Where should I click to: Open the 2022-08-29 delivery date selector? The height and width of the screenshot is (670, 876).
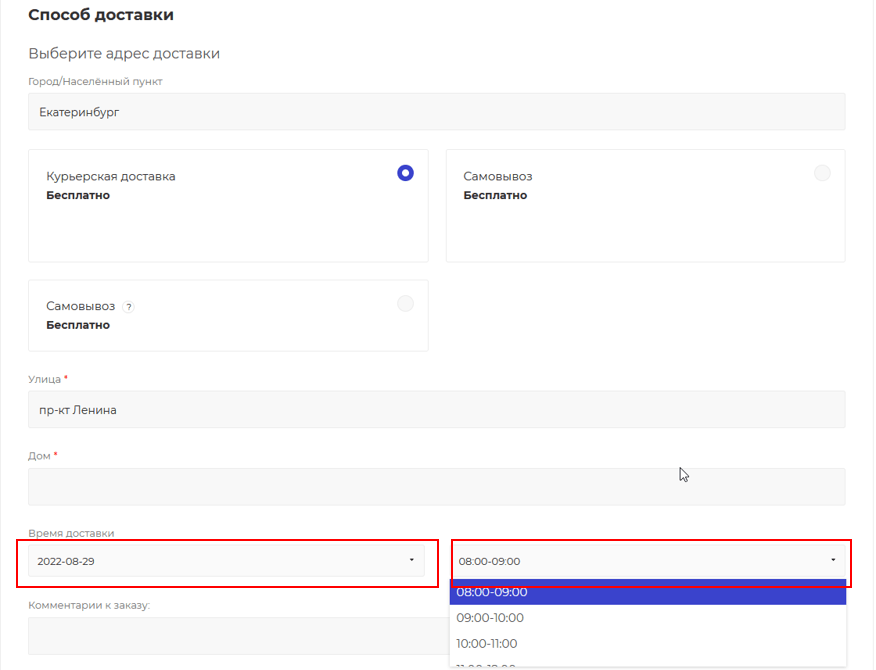[220, 561]
